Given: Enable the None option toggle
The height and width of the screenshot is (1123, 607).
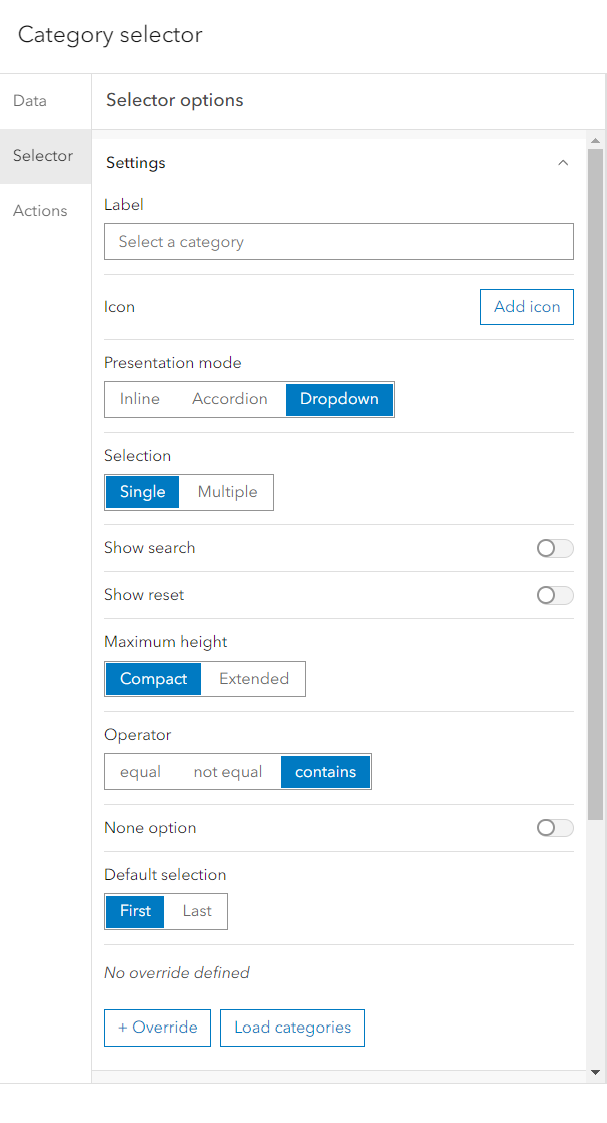Looking at the screenshot, I should click(554, 828).
